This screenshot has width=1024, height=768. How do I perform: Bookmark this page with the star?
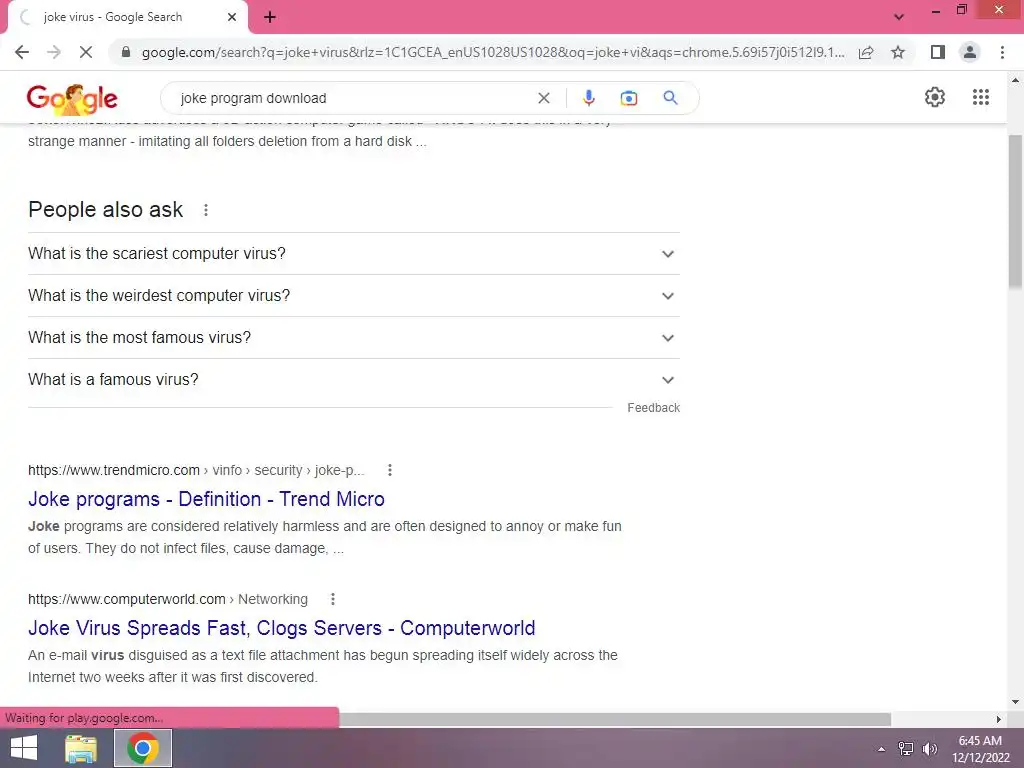898,52
